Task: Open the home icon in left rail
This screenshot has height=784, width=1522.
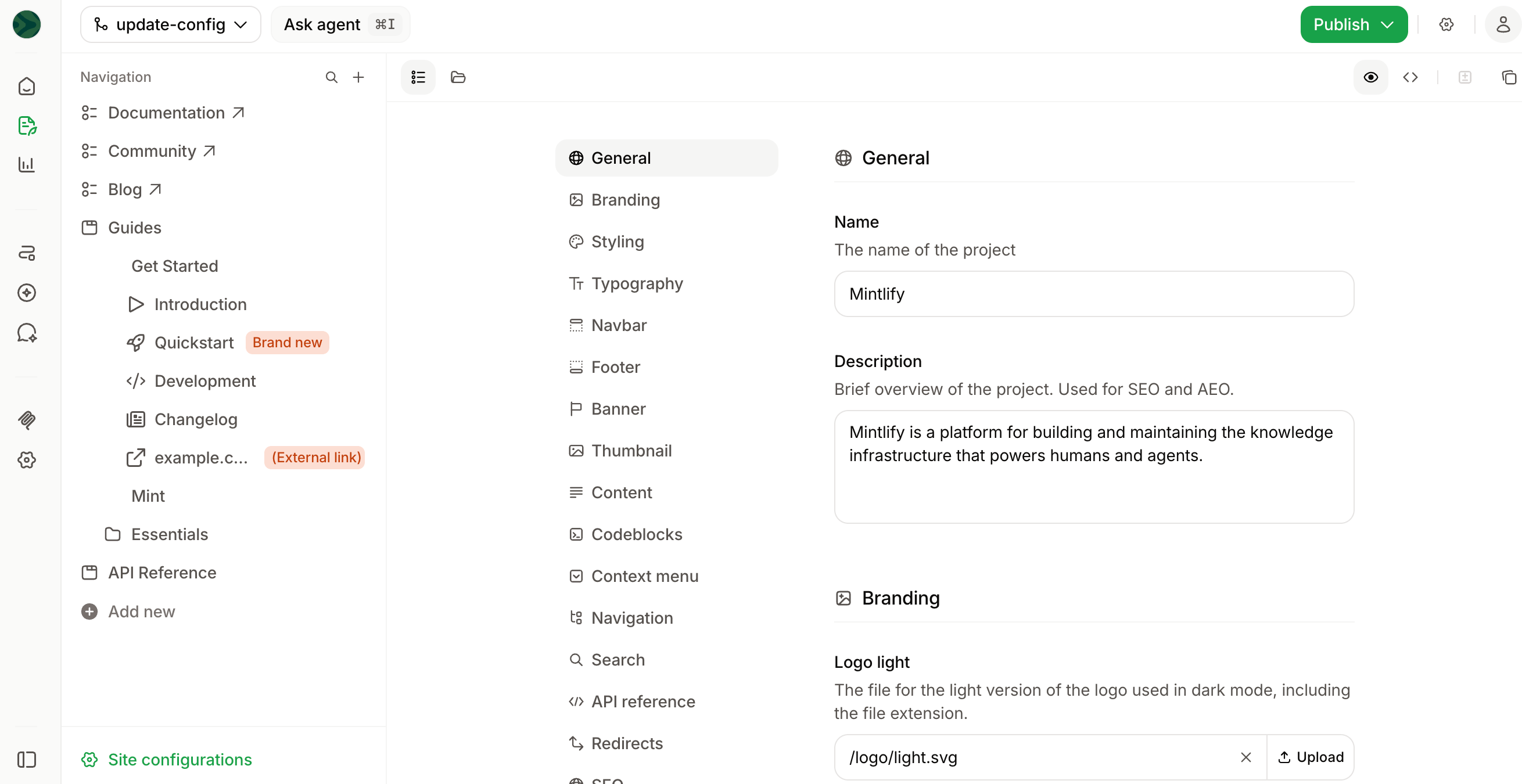Action: [27, 87]
